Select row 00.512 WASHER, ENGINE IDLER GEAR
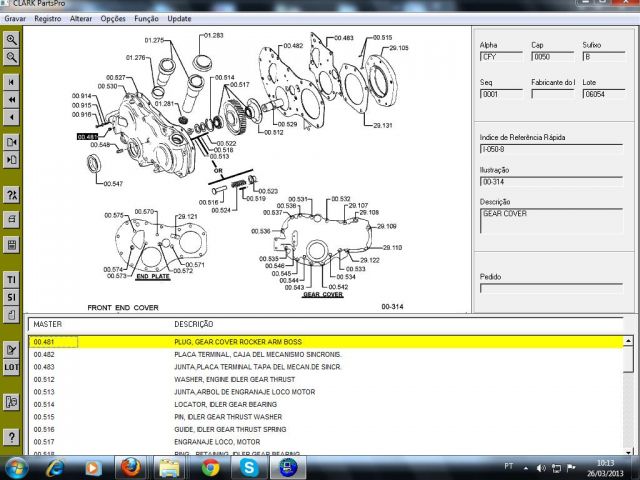 tap(326, 380)
